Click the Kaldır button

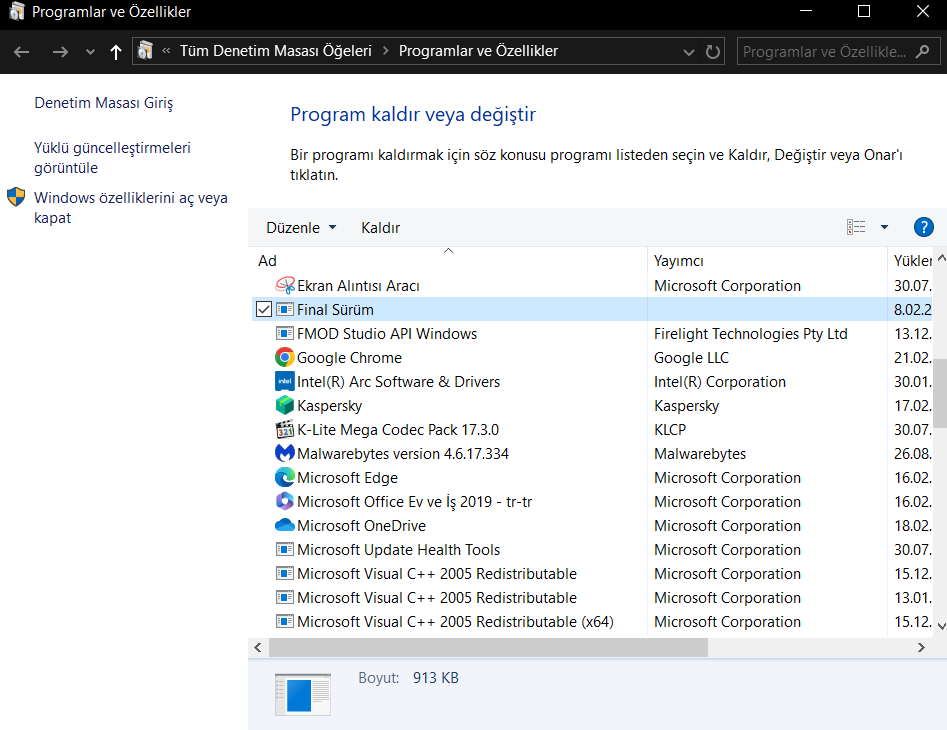pyautogui.click(x=380, y=228)
